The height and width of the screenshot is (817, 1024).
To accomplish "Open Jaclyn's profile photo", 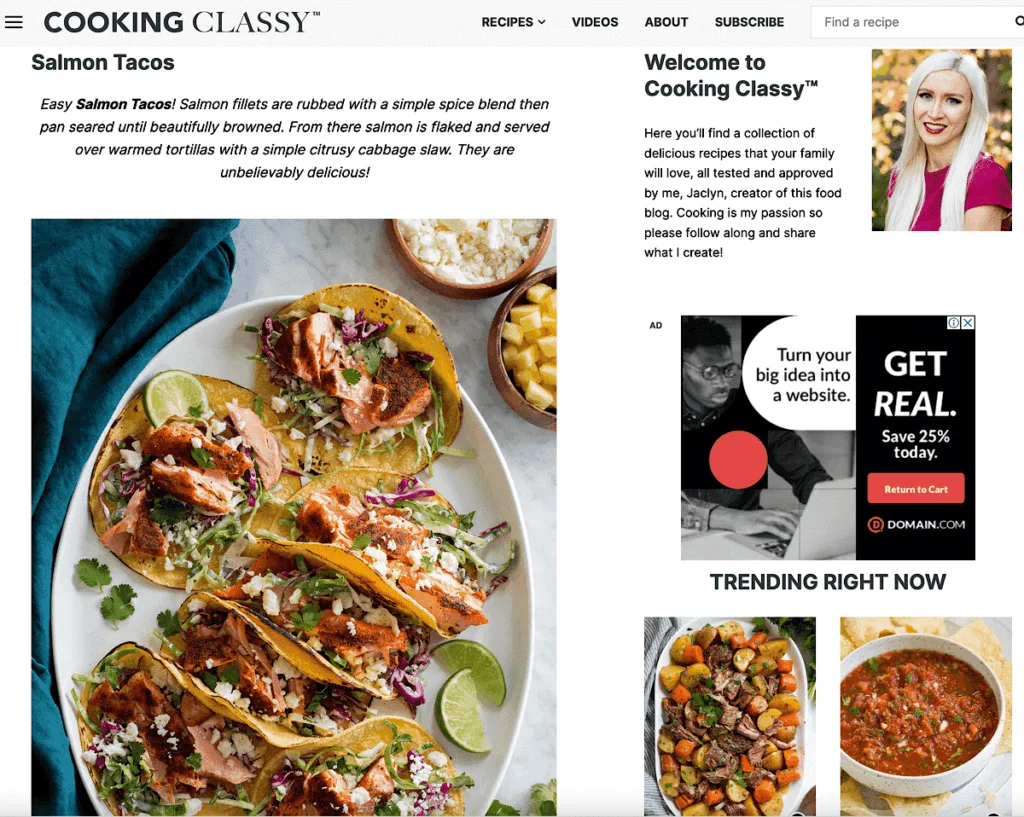I will (941, 140).
